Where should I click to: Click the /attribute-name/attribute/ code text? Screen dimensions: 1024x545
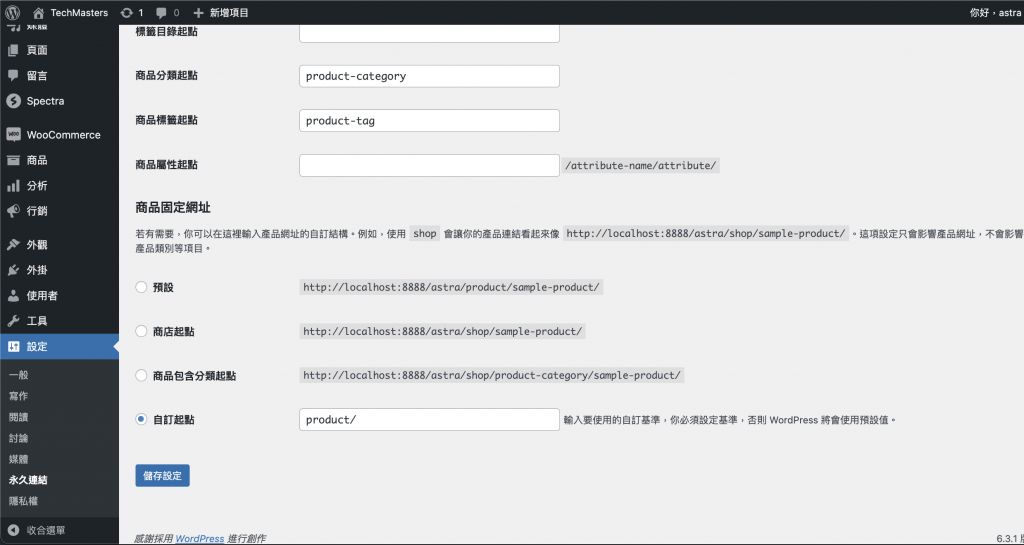tap(641, 166)
